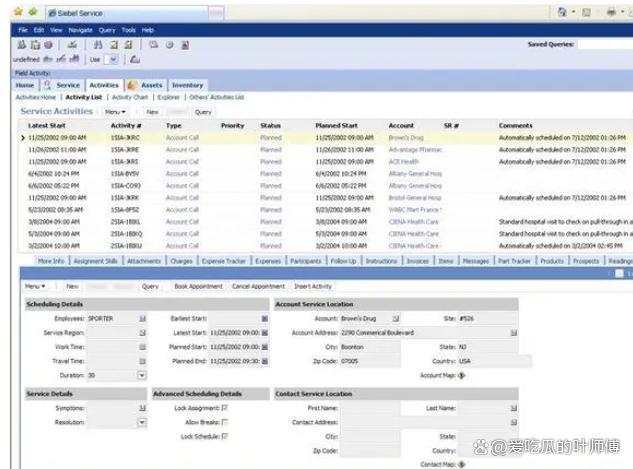Open the Service Region pick icon
Screen dimensions: 633x469
tap(142, 333)
